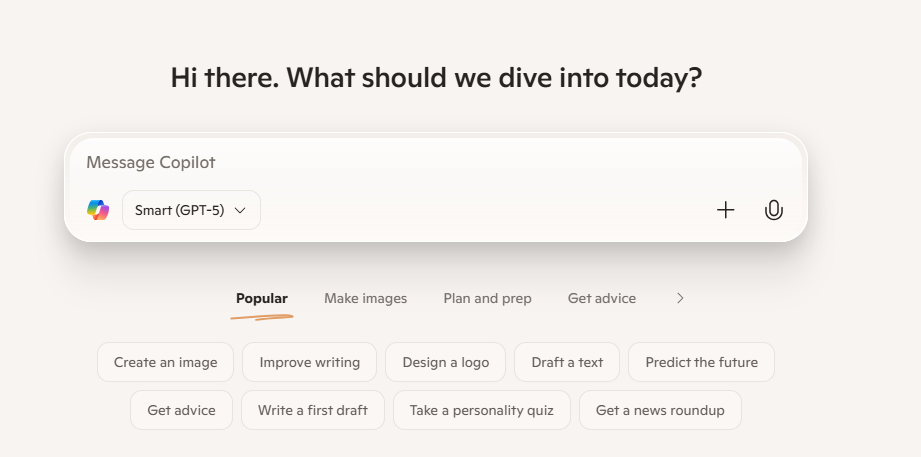The image size is (921, 457).
Task: Click the "Hi there" greeting heading
Action: pyautogui.click(x=436, y=77)
